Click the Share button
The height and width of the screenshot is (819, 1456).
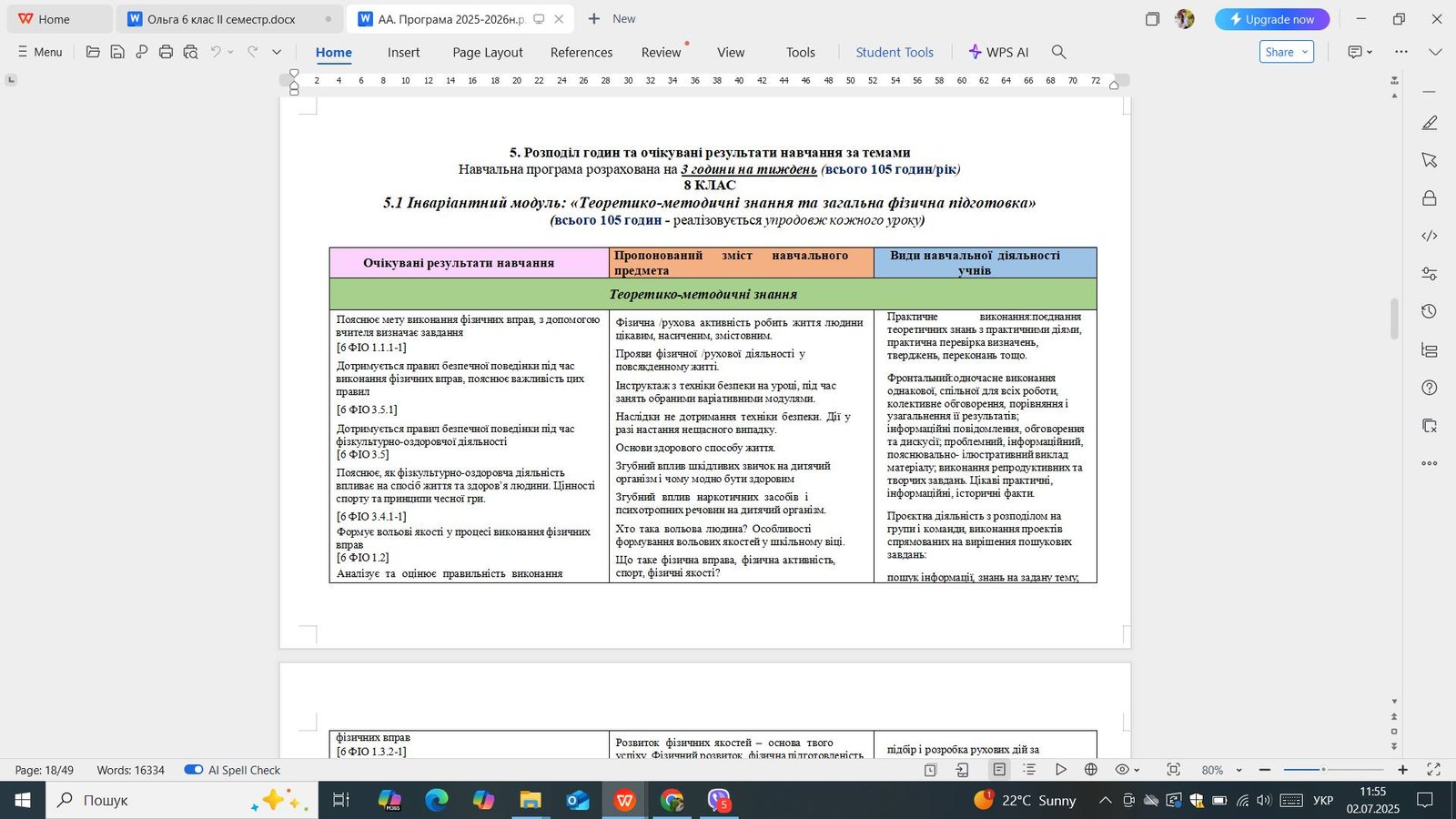pyautogui.click(x=1279, y=52)
